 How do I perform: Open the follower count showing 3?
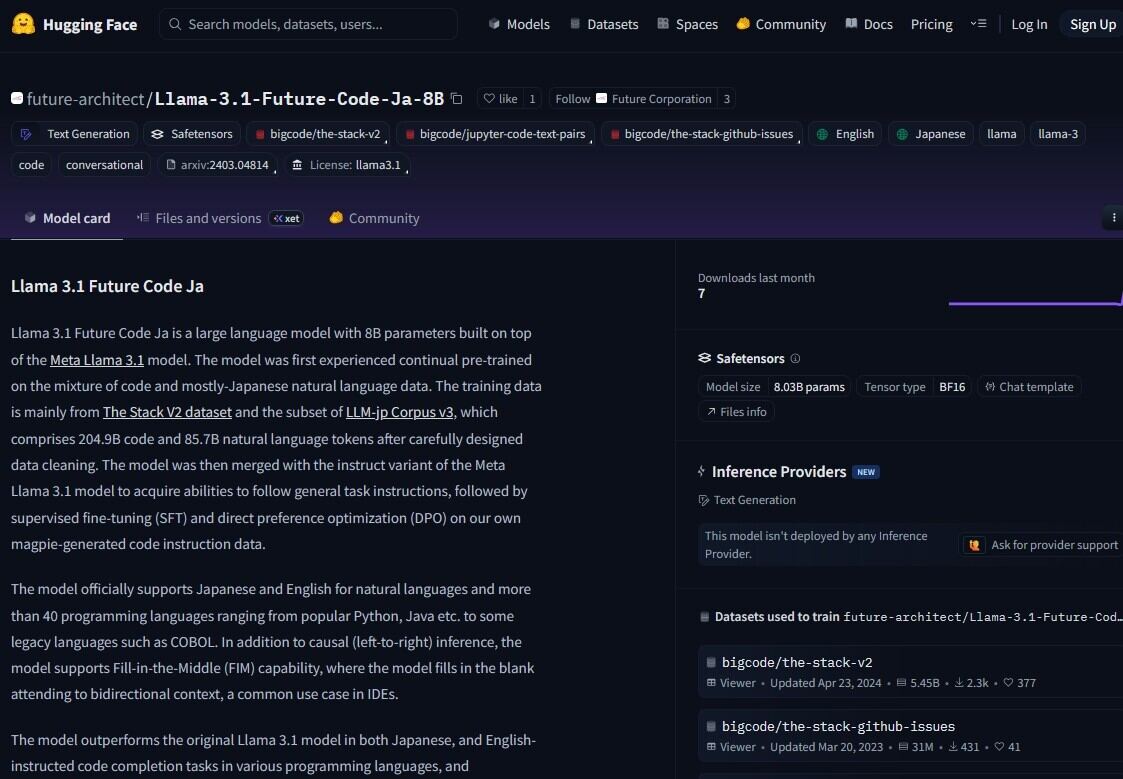[727, 99]
